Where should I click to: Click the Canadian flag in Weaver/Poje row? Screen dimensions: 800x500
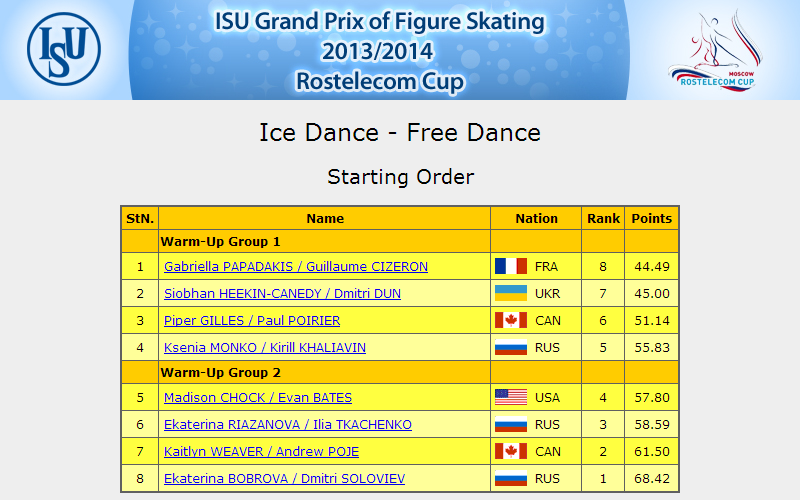[511, 452]
